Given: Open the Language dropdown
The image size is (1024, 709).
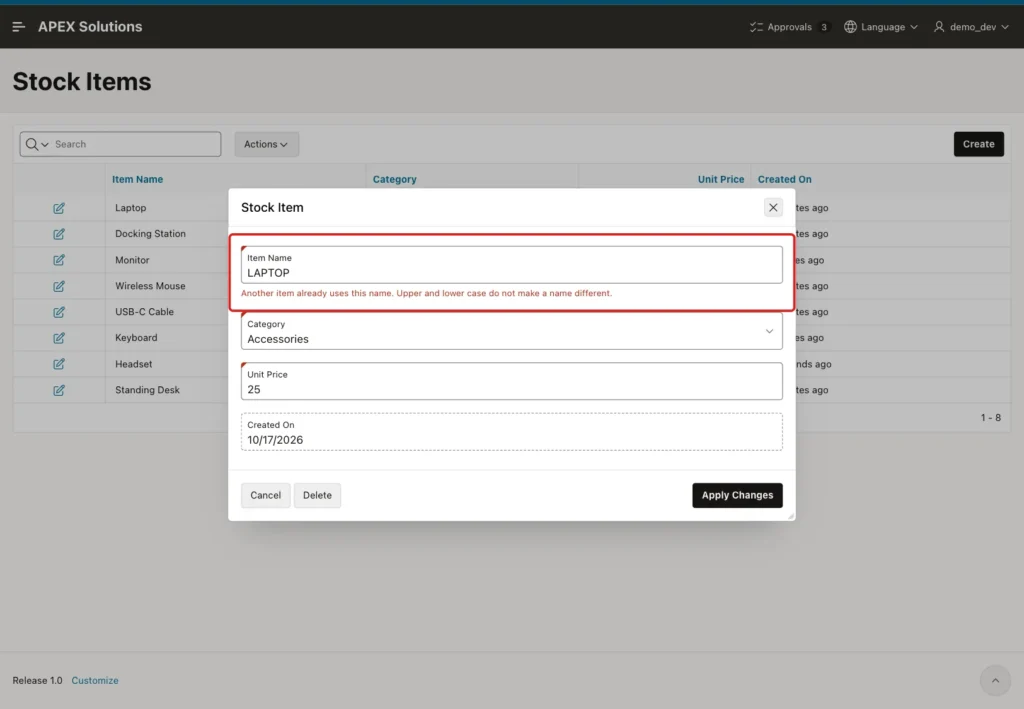Looking at the screenshot, I should click(882, 27).
